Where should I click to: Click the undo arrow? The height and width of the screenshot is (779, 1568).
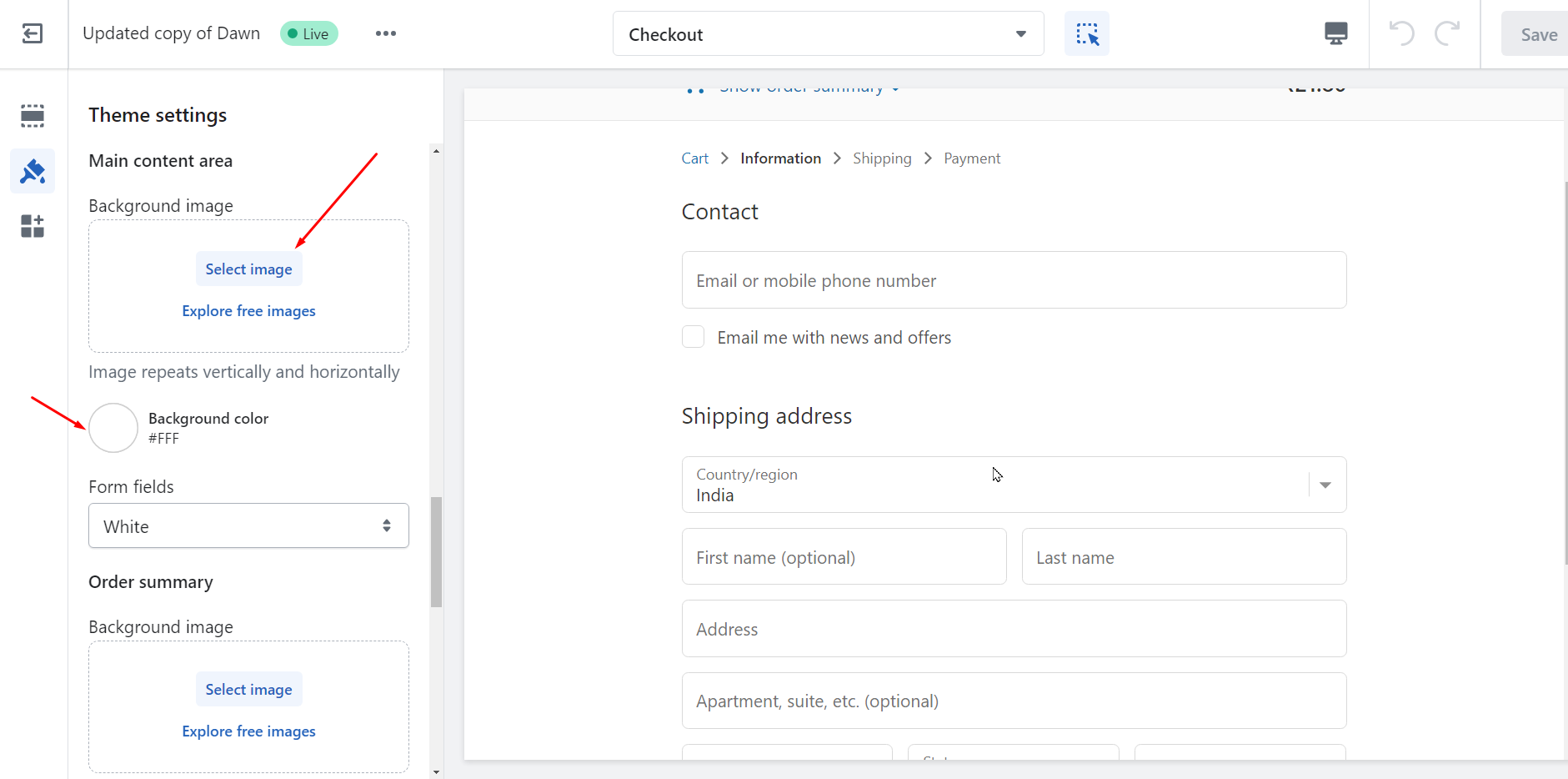[x=1401, y=33]
